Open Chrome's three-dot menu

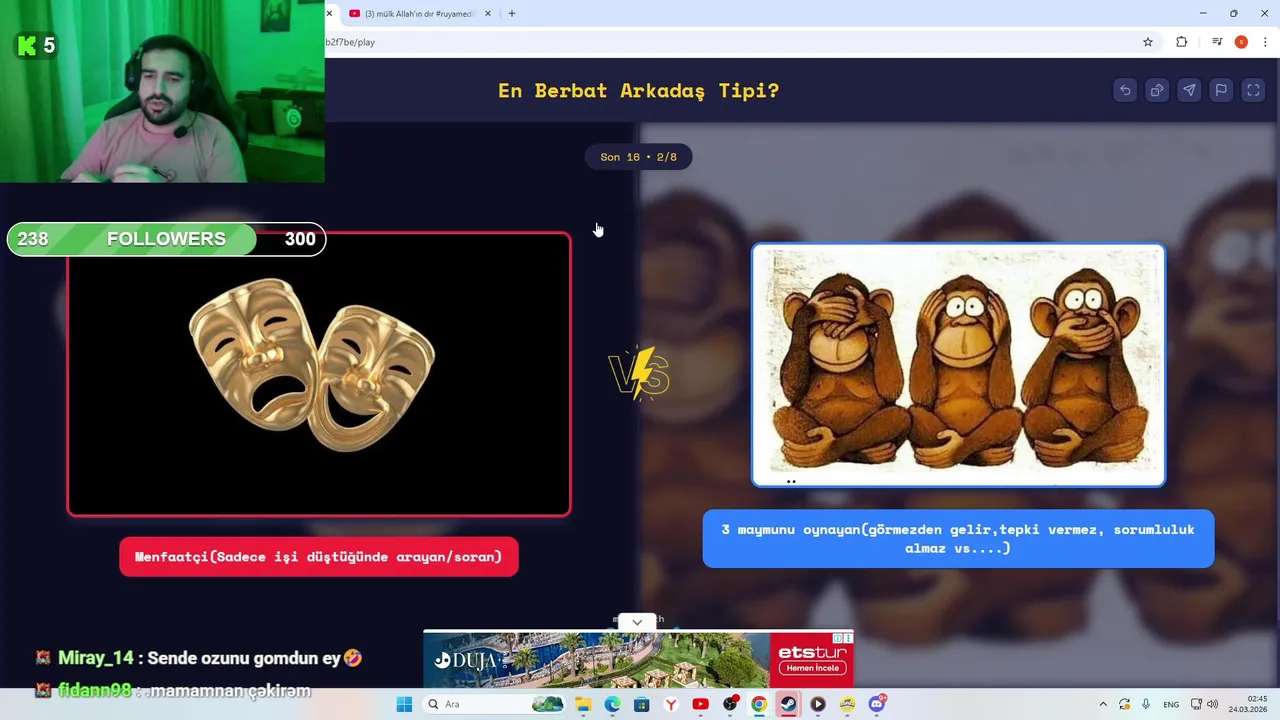click(1265, 42)
